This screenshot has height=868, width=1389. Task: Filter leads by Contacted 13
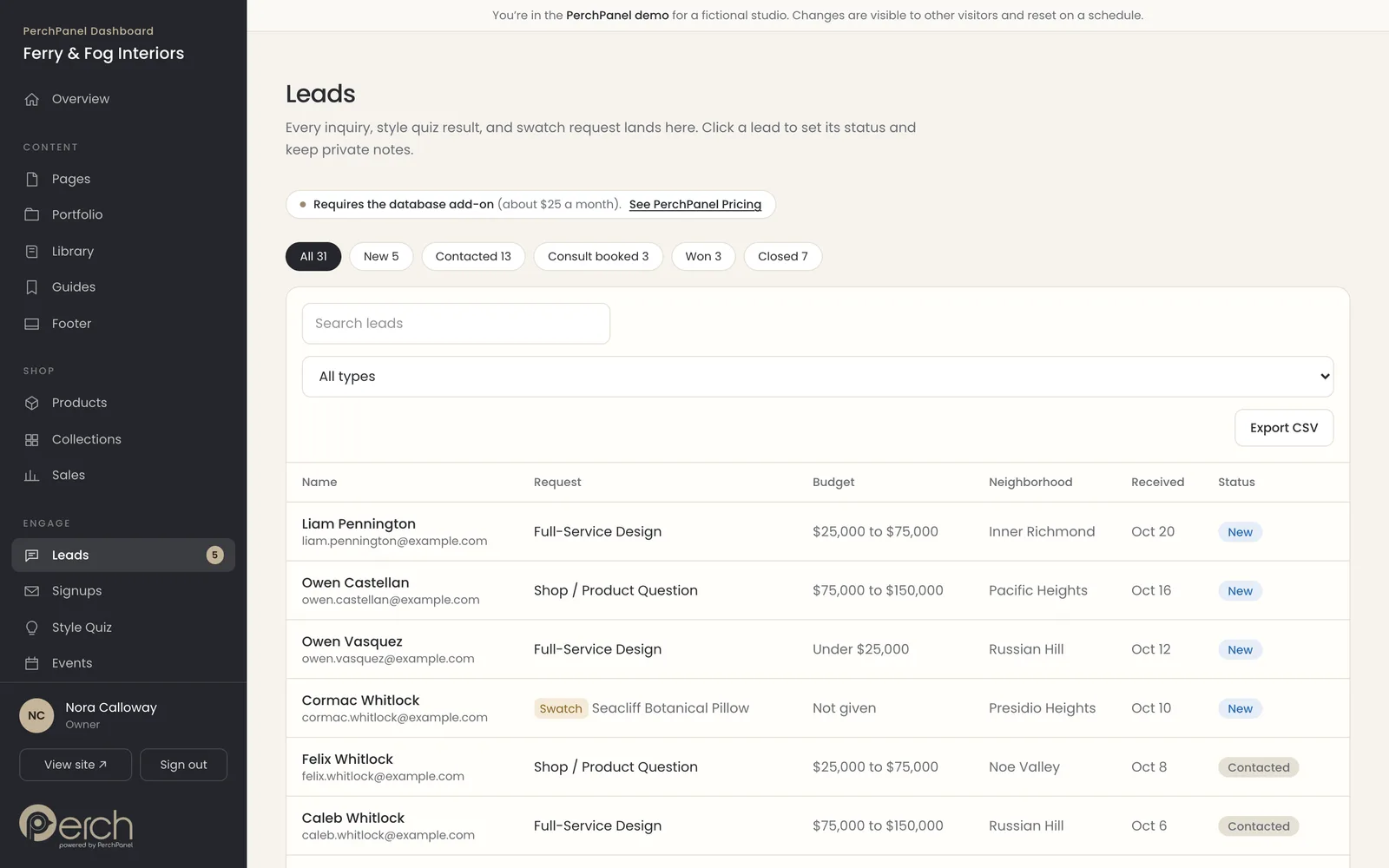[473, 256]
